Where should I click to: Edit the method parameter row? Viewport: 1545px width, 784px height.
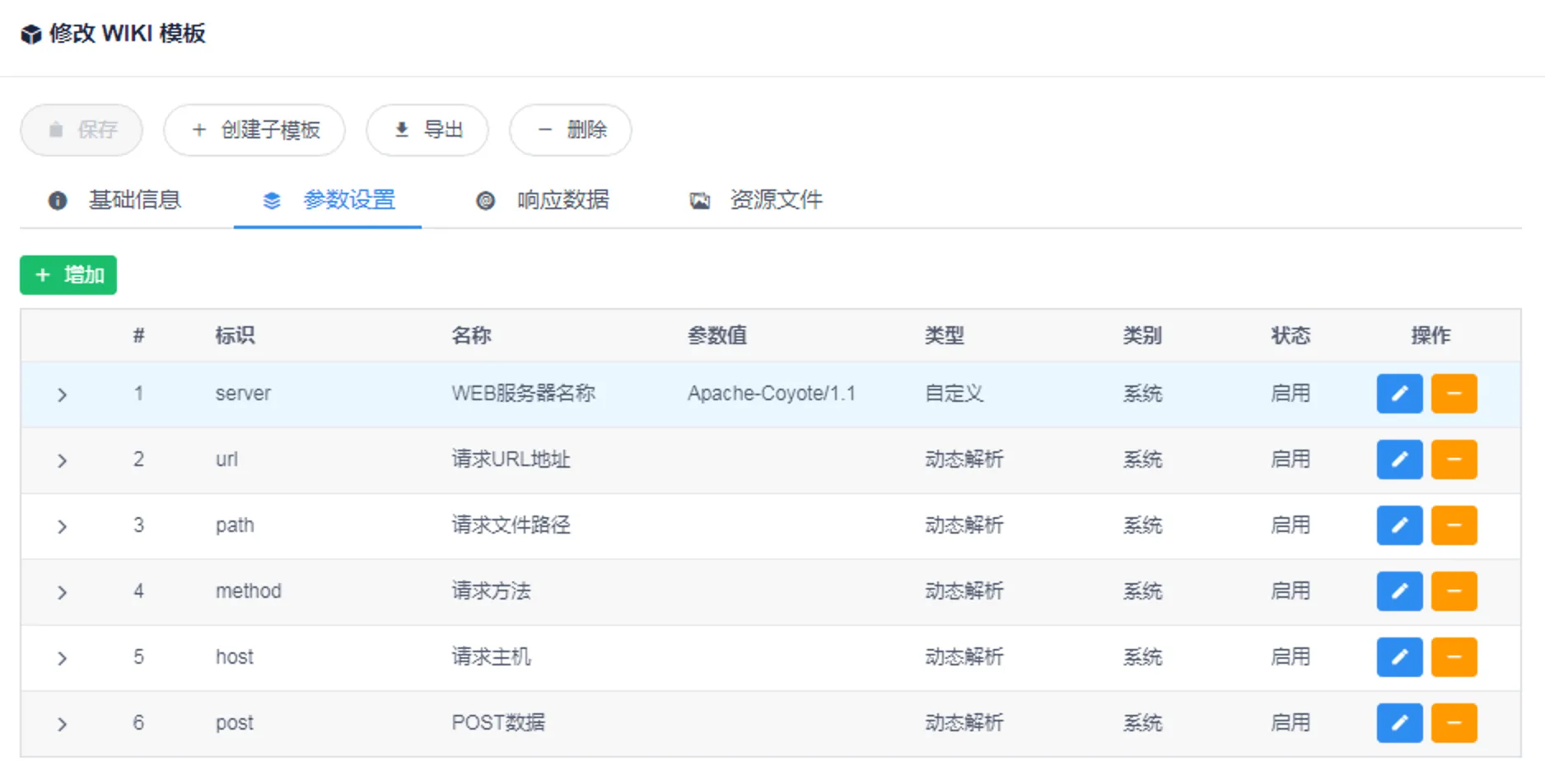[1399, 591]
